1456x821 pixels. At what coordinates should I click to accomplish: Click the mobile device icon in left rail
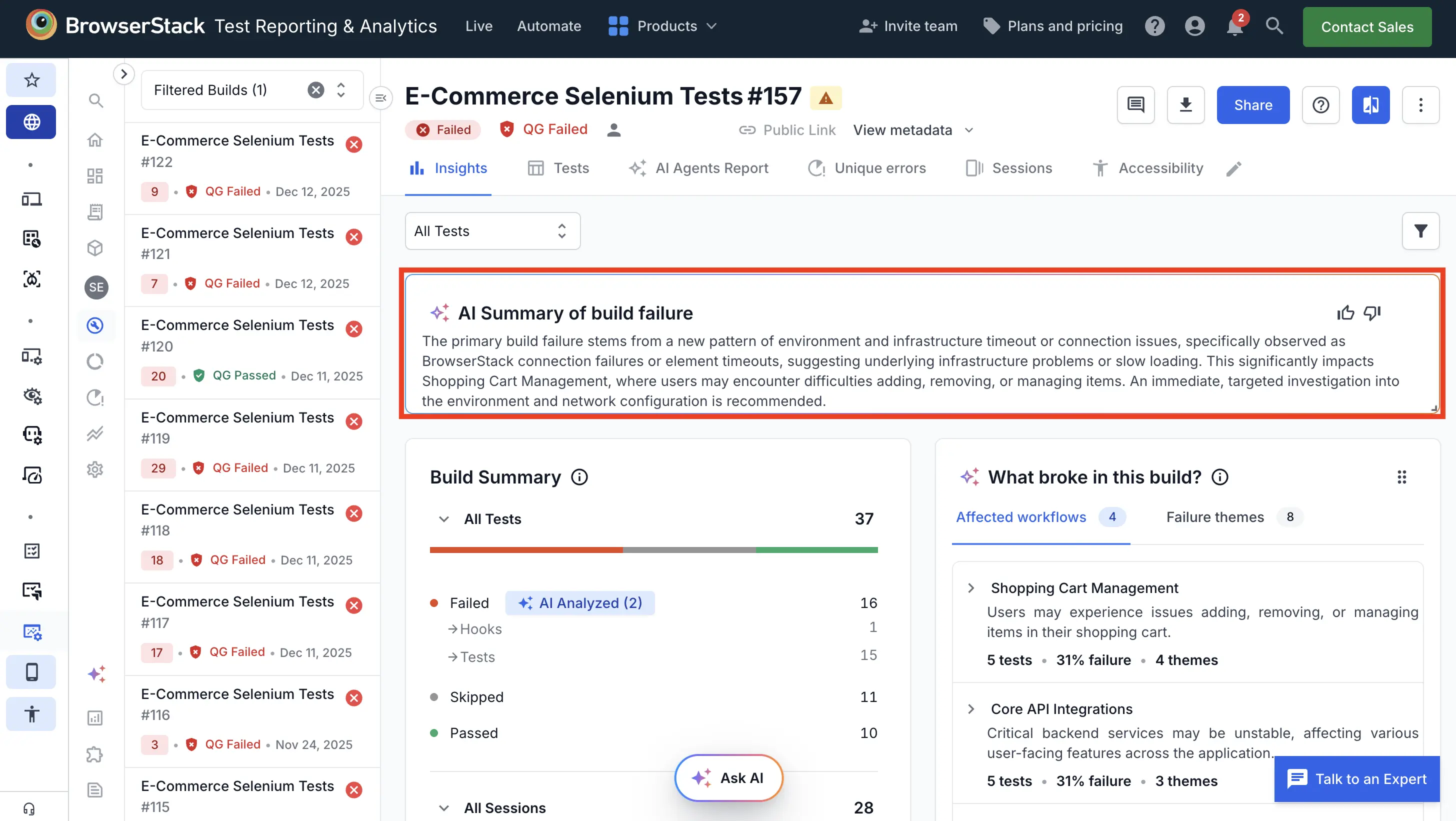click(31, 672)
